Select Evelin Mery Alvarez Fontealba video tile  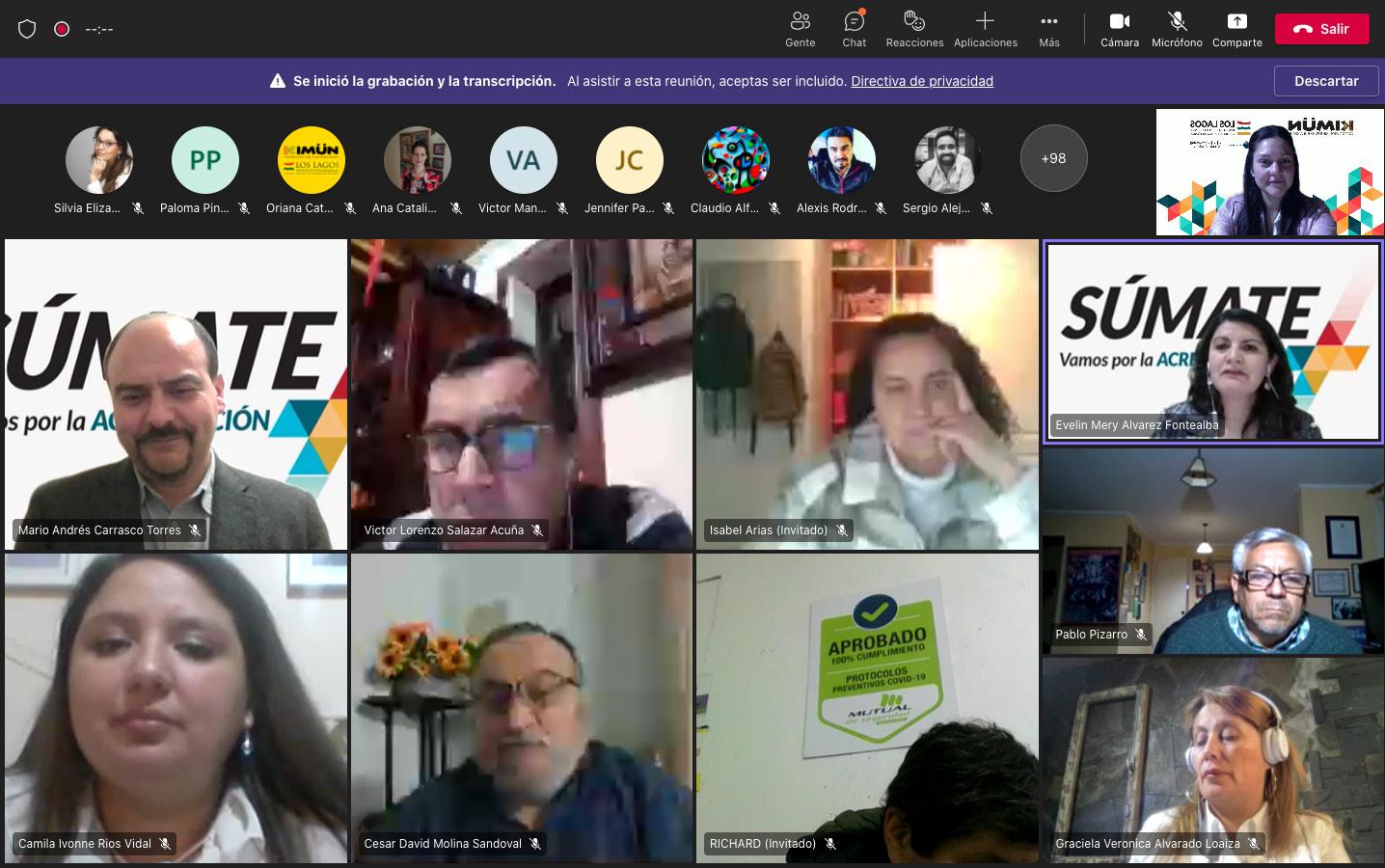pyautogui.click(x=1213, y=341)
